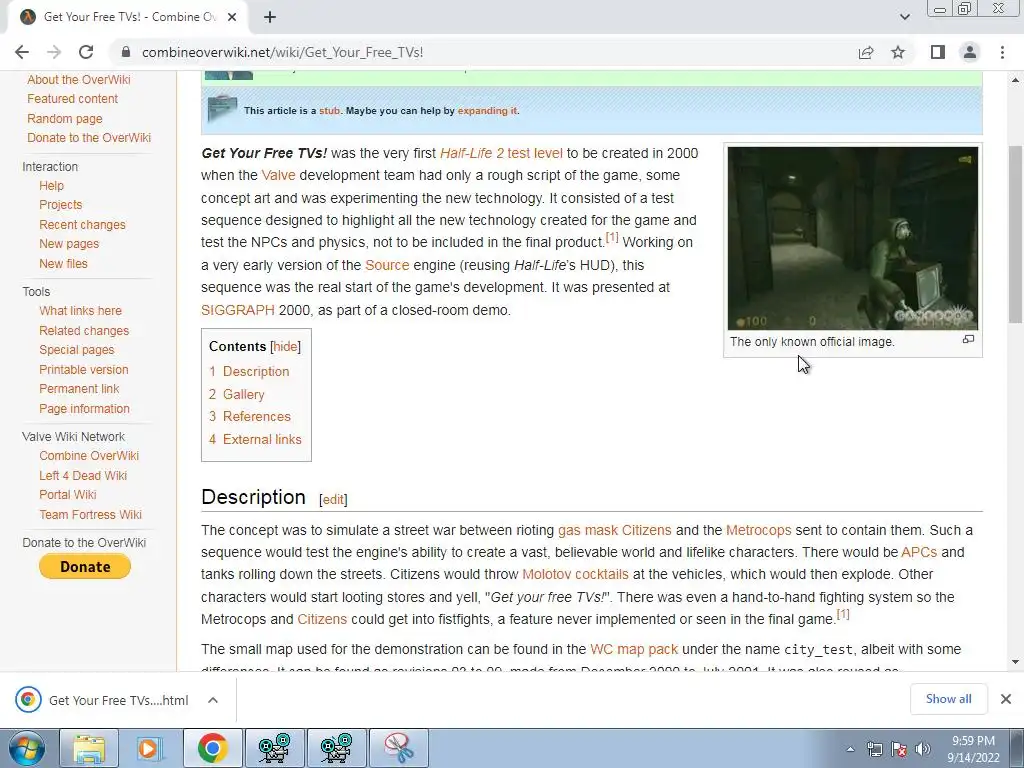Image resolution: width=1024 pixels, height=768 pixels.
Task: Open What links here tool
Action: (80, 311)
